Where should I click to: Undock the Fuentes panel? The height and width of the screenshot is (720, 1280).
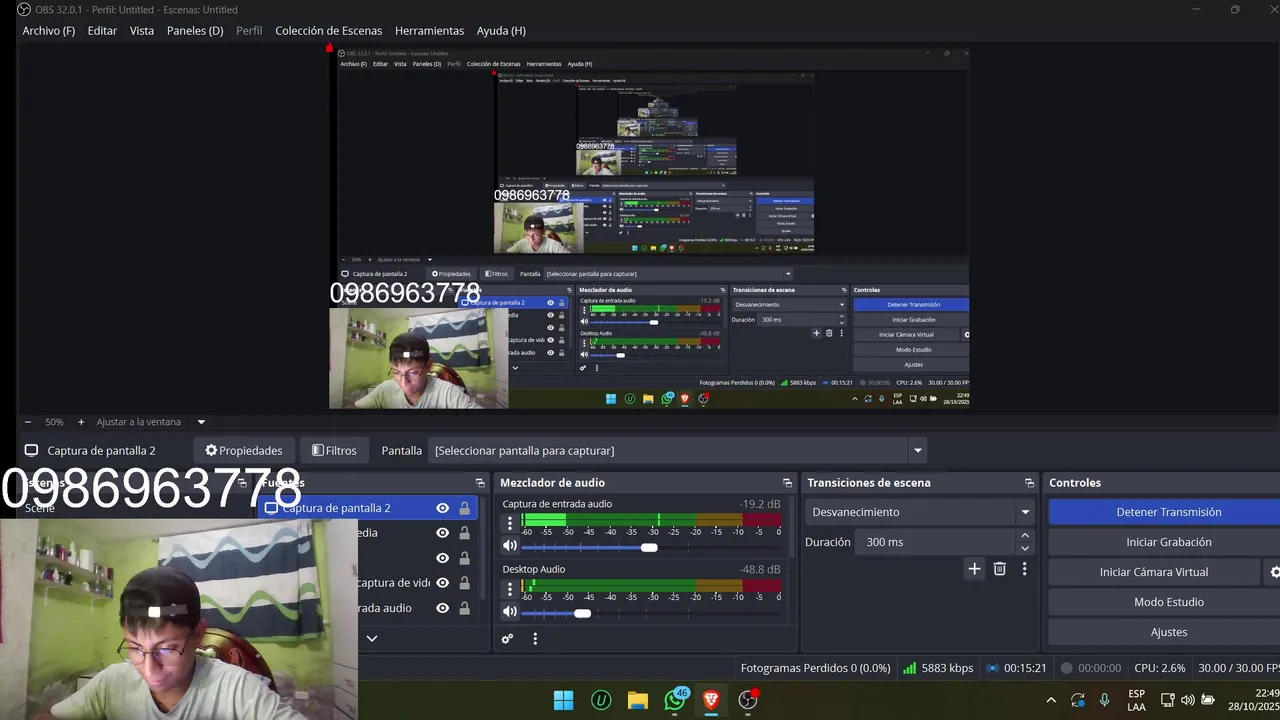click(480, 483)
